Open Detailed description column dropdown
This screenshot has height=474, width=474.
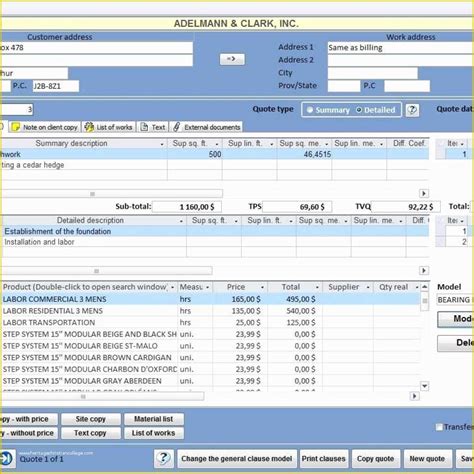click(x=181, y=221)
